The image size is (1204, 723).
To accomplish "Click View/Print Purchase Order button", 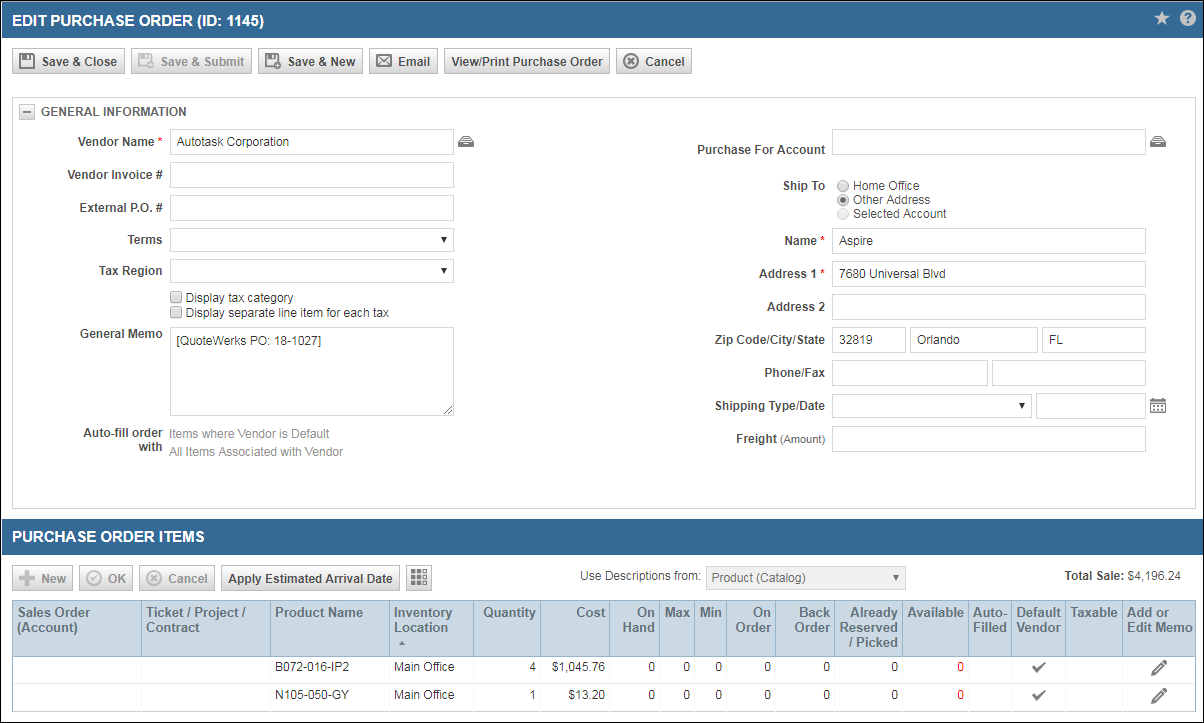I will (x=527, y=61).
